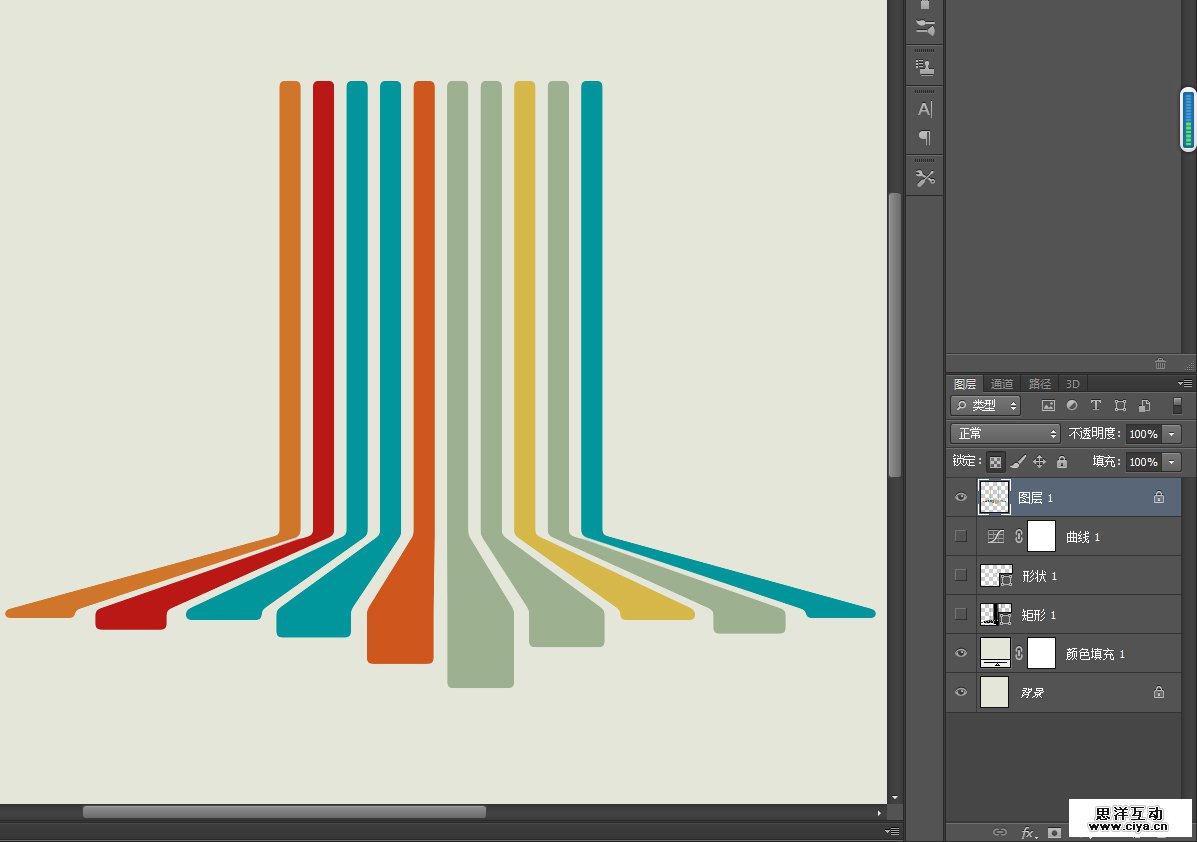The width and height of the screenshot is (1197, 842).
Task: Hide the 颜色填充 1 layer
Action: 961,653
